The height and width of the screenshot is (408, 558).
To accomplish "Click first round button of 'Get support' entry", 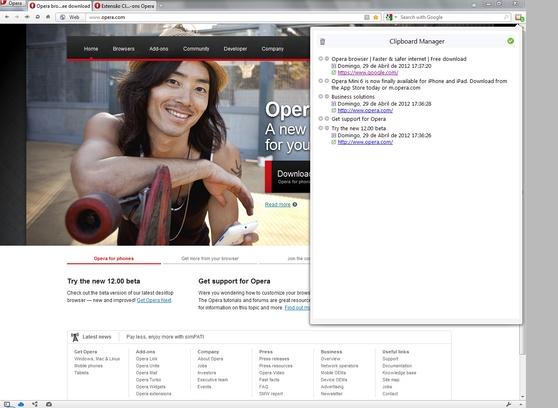I will [x=321, y=119].
